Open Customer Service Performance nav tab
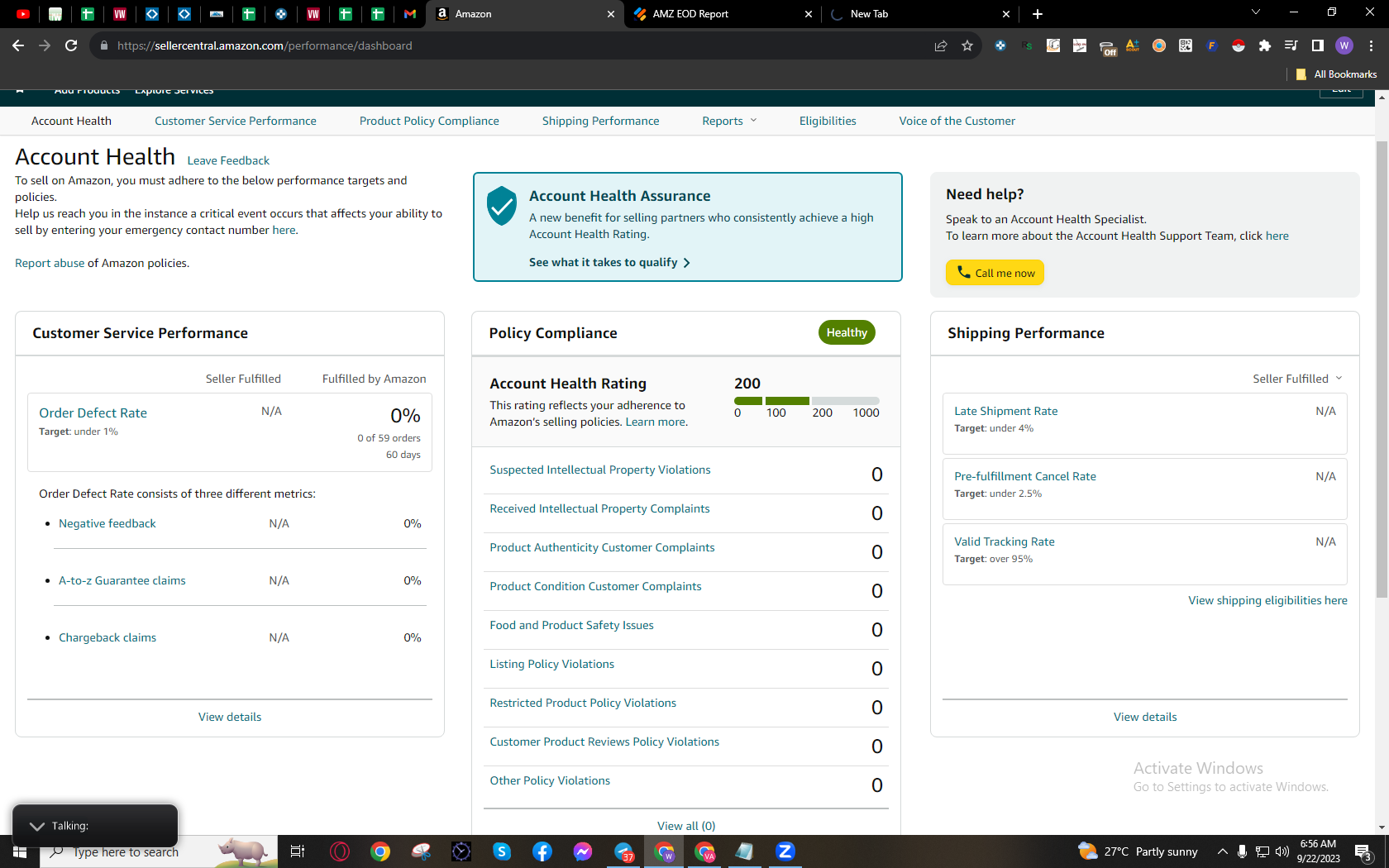1389x868 pixels. [236, 121]
